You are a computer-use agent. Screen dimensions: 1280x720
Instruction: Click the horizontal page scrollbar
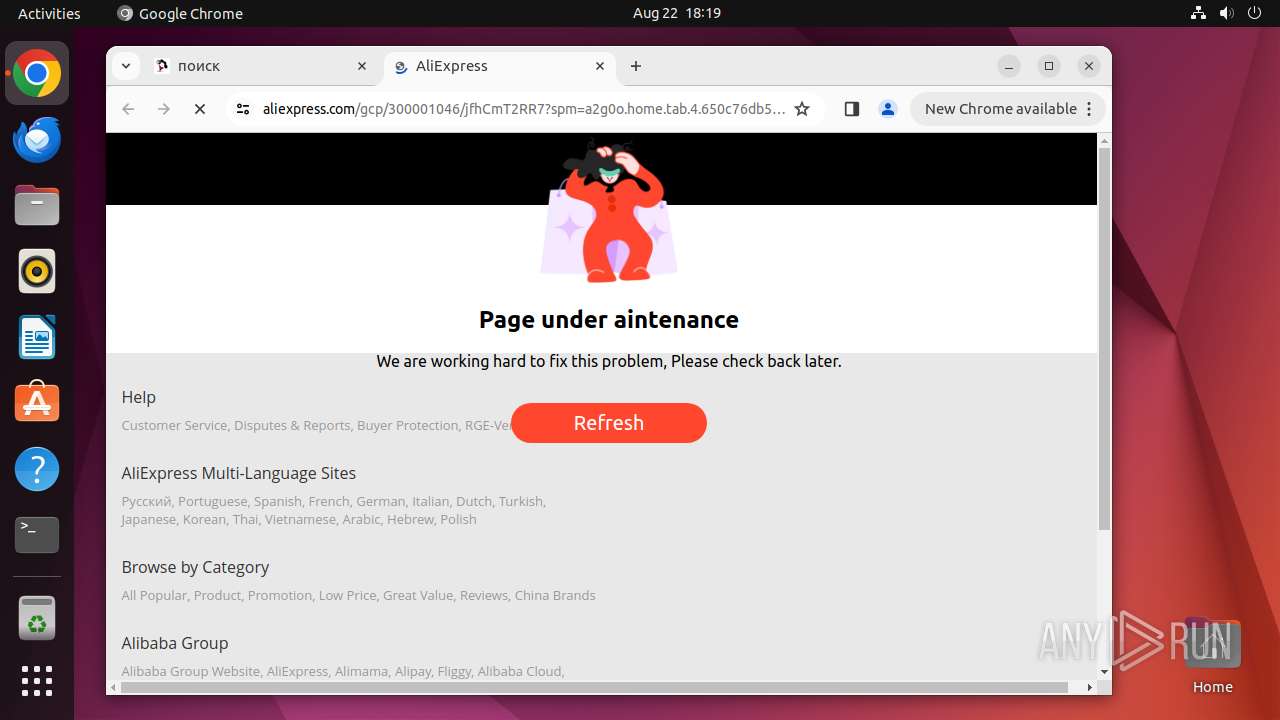(595, 687)
